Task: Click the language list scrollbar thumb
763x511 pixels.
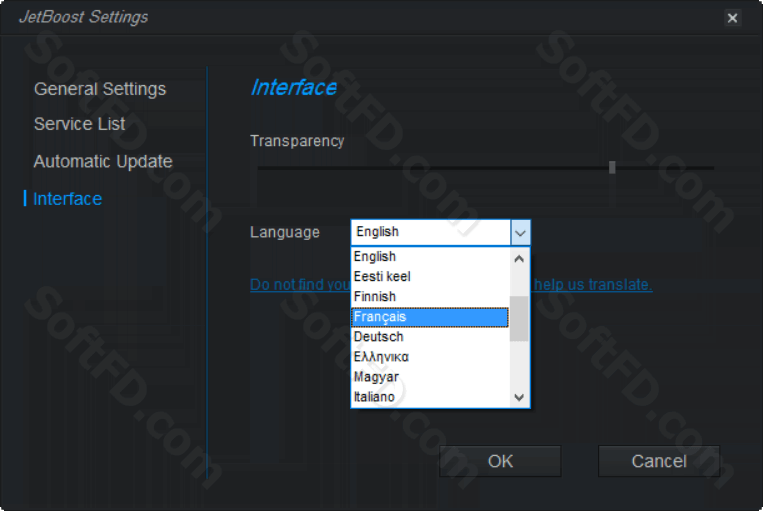Action: pos(519,319)
